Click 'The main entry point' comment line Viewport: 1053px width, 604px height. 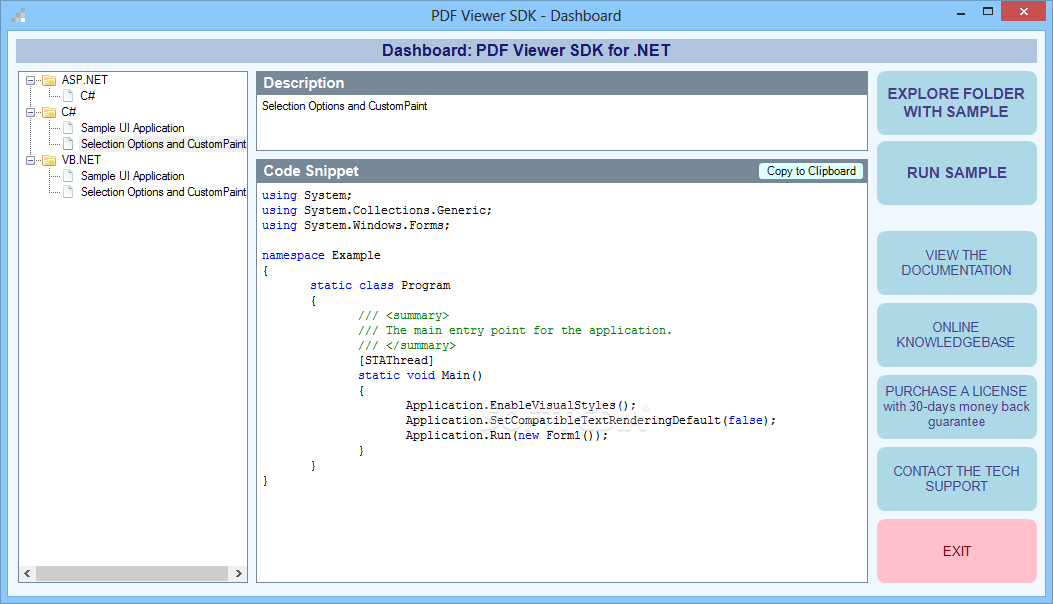click(x=515, y=331)
